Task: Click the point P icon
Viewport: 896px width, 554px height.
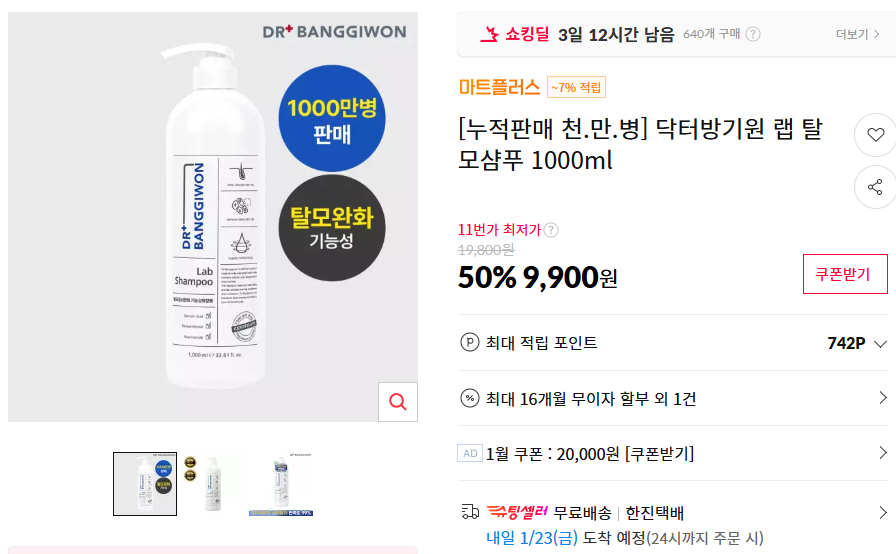Action: coord(470,343)
